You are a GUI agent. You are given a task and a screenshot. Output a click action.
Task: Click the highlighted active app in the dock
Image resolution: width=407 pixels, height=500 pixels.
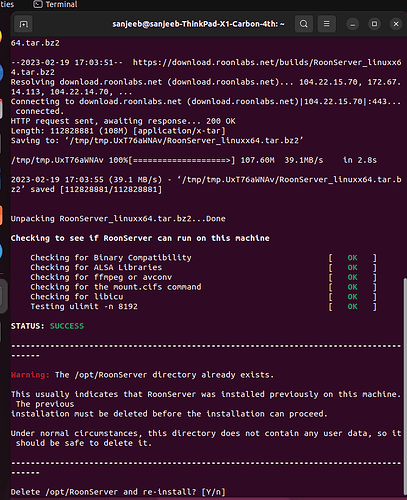pyautogui.click(x=3, y=296)
